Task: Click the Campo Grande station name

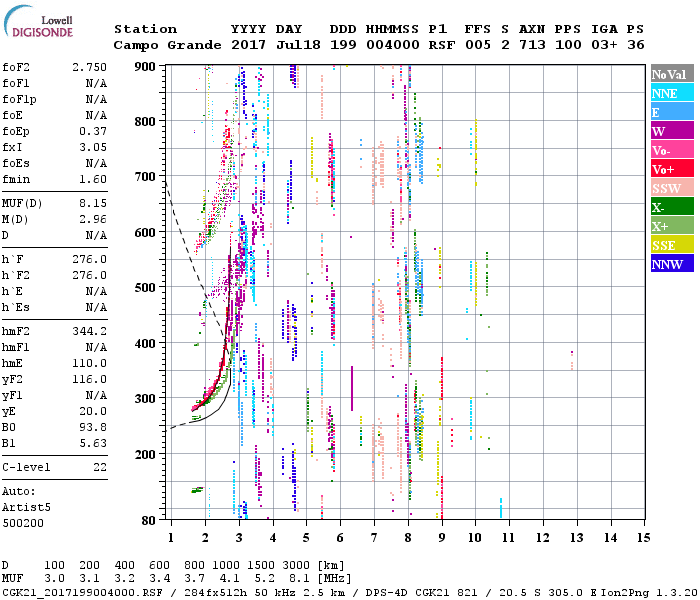Action: click(167, 45)
